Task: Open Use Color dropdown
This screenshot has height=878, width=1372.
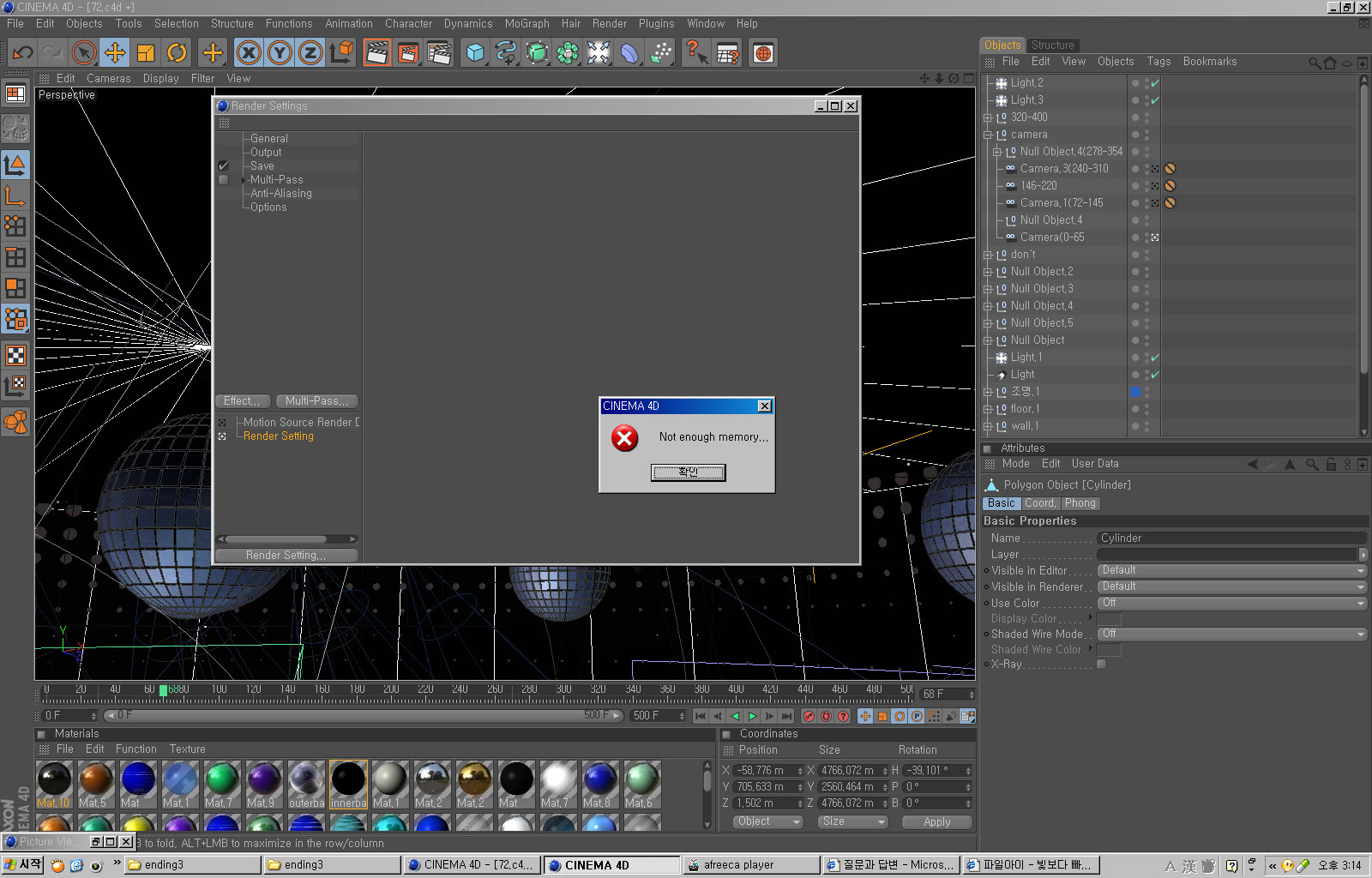Action: pyautogui.click(x=1232, y=604)
